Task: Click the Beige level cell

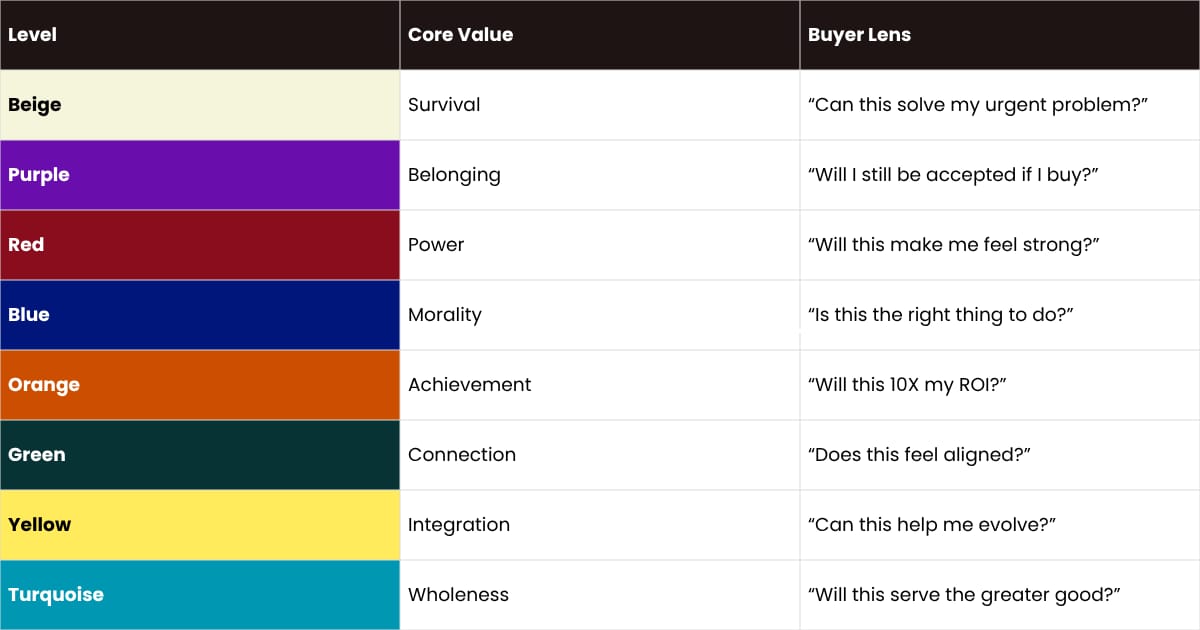Action: (200, 105)
